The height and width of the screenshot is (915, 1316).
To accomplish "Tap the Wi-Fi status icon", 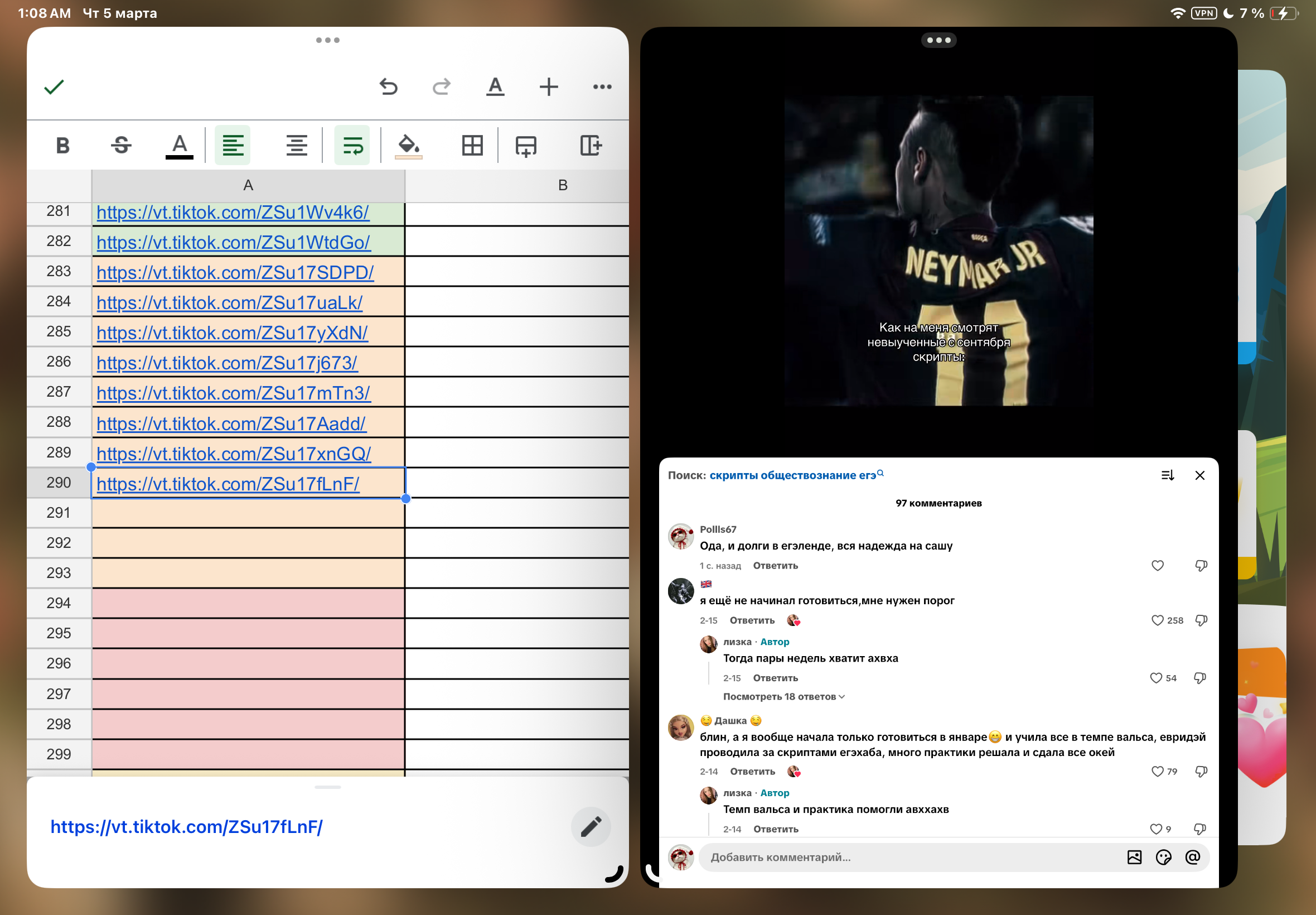I will click(x=1177, y=13).
